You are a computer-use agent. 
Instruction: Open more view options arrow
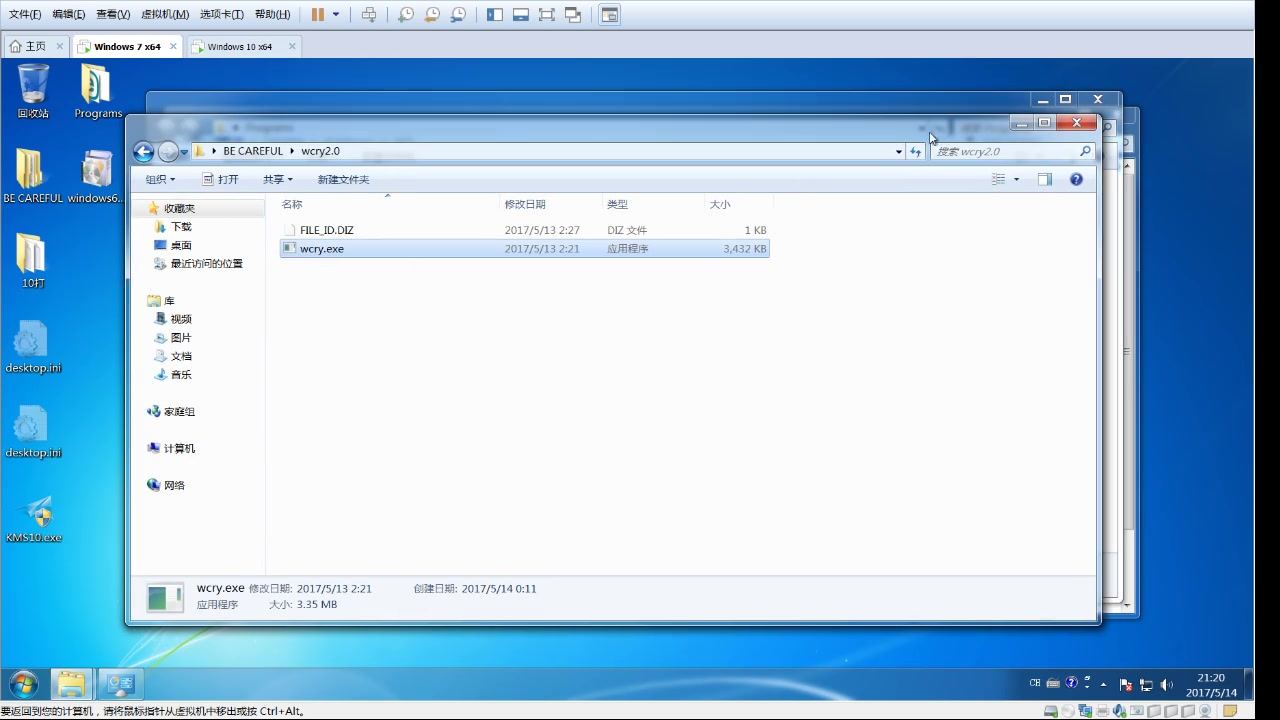(x=1017, y=180)
